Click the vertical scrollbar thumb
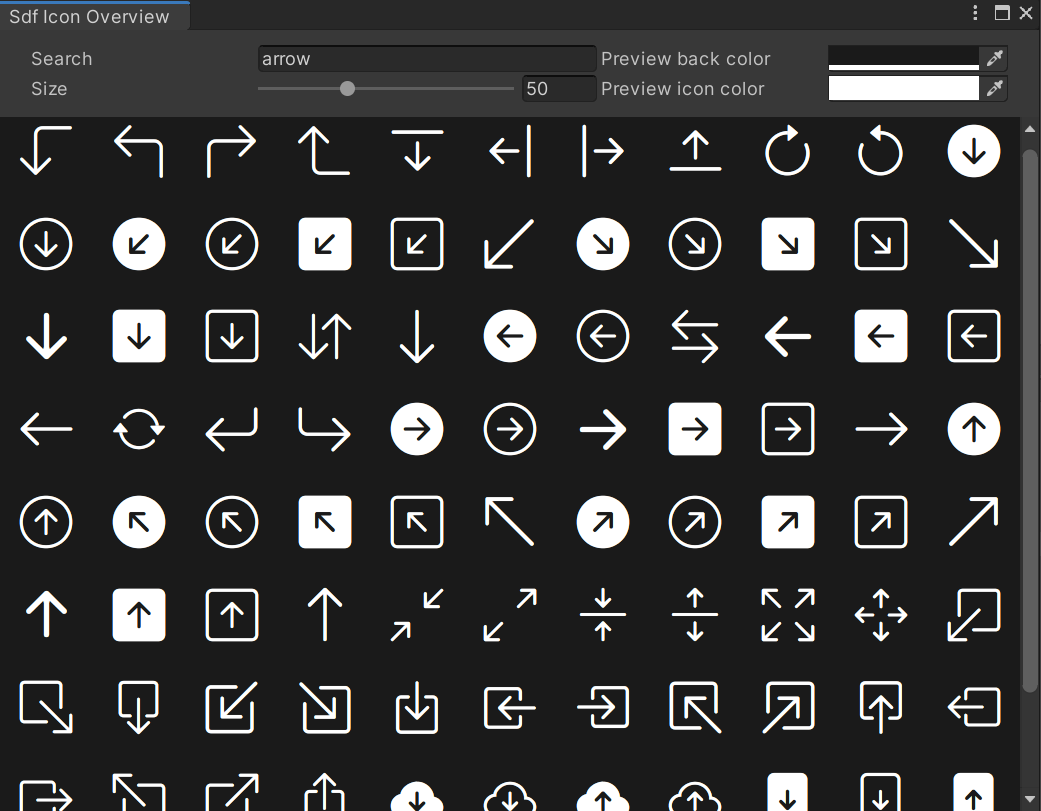The image size is (1041, 811). click(x=1030, y=421)
